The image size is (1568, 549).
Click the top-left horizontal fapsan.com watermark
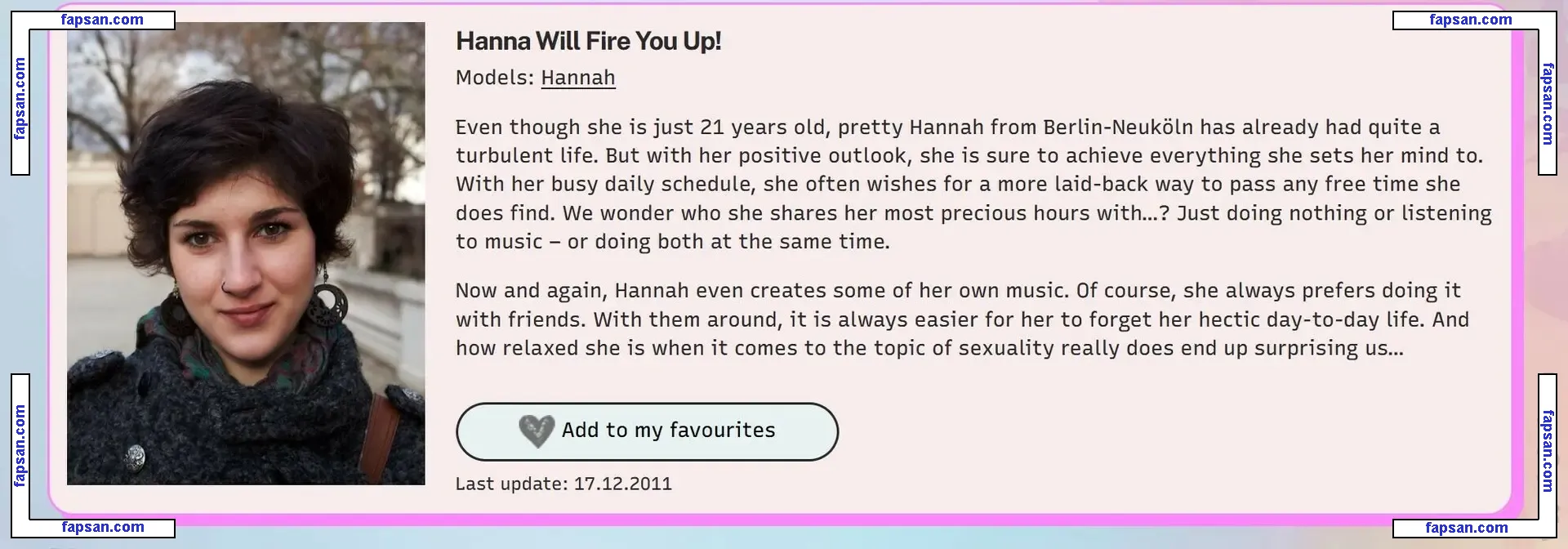point(102,20)
